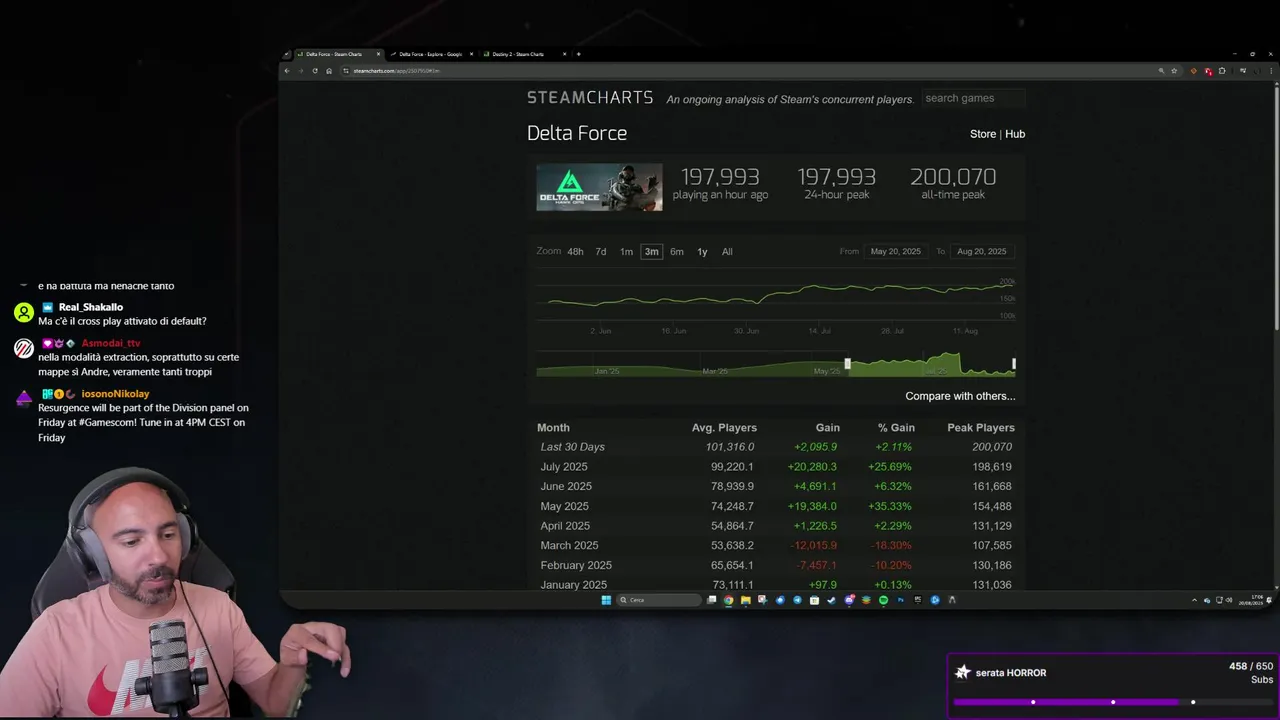Set chart zoom to 6m
The height and width of the screenshot is (720, 1280).
(677, 252)
